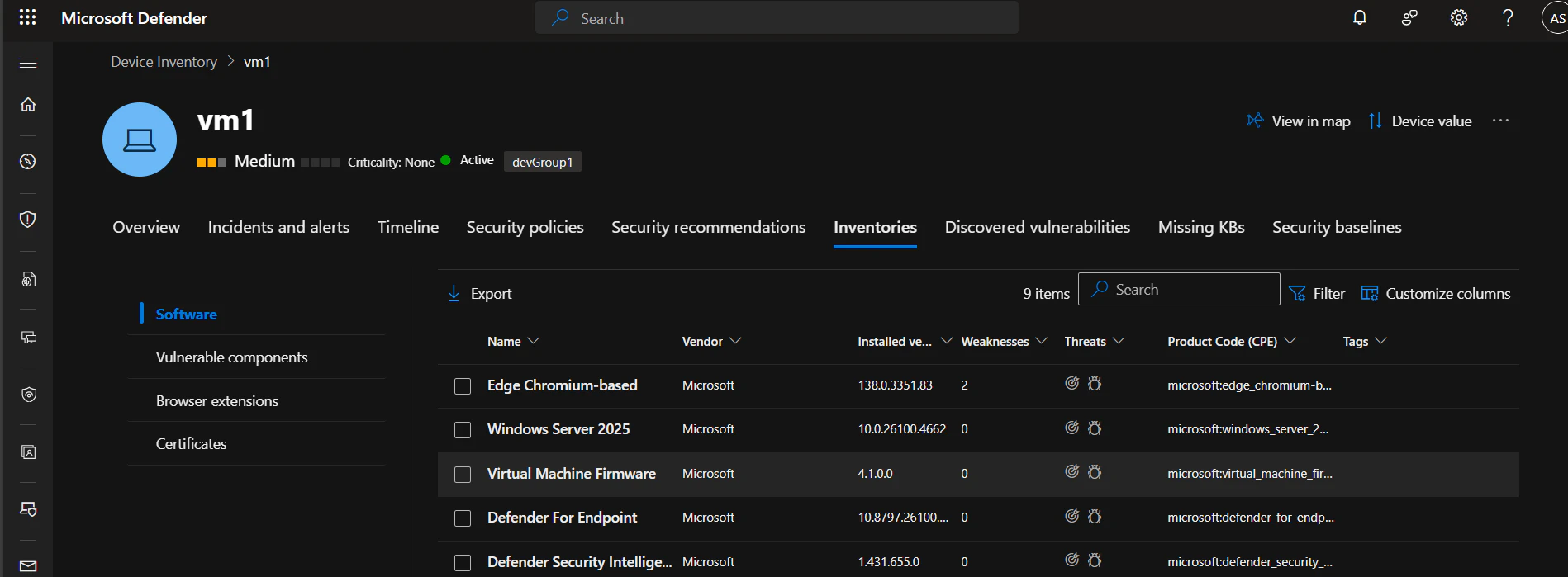Select the Defender For Endpoint checkbox

(463, 518)
